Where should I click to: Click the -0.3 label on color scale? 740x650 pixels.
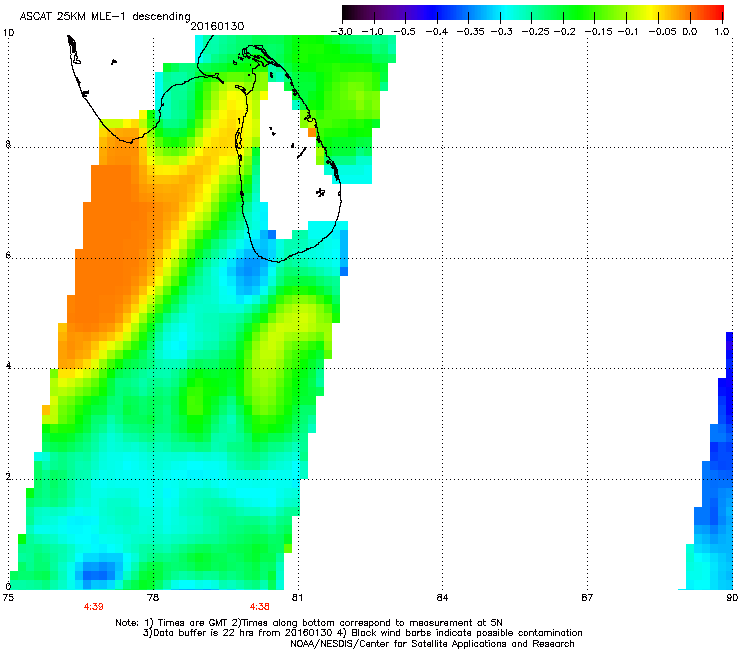pos(501,32)
